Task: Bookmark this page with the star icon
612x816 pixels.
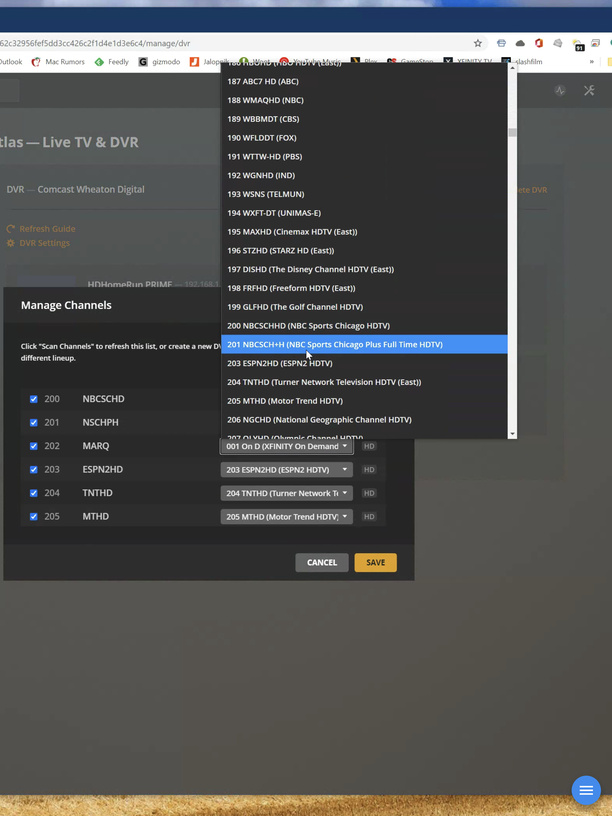Action: [x=477, y=43]
